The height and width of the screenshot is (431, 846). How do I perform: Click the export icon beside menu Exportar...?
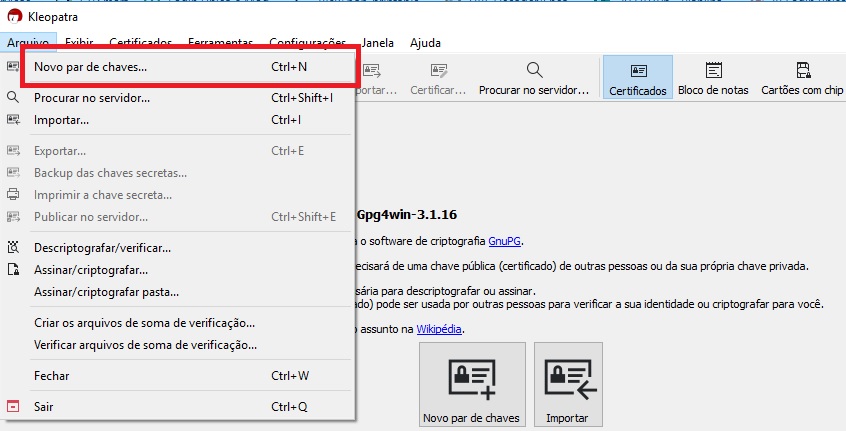coord(13,150)
